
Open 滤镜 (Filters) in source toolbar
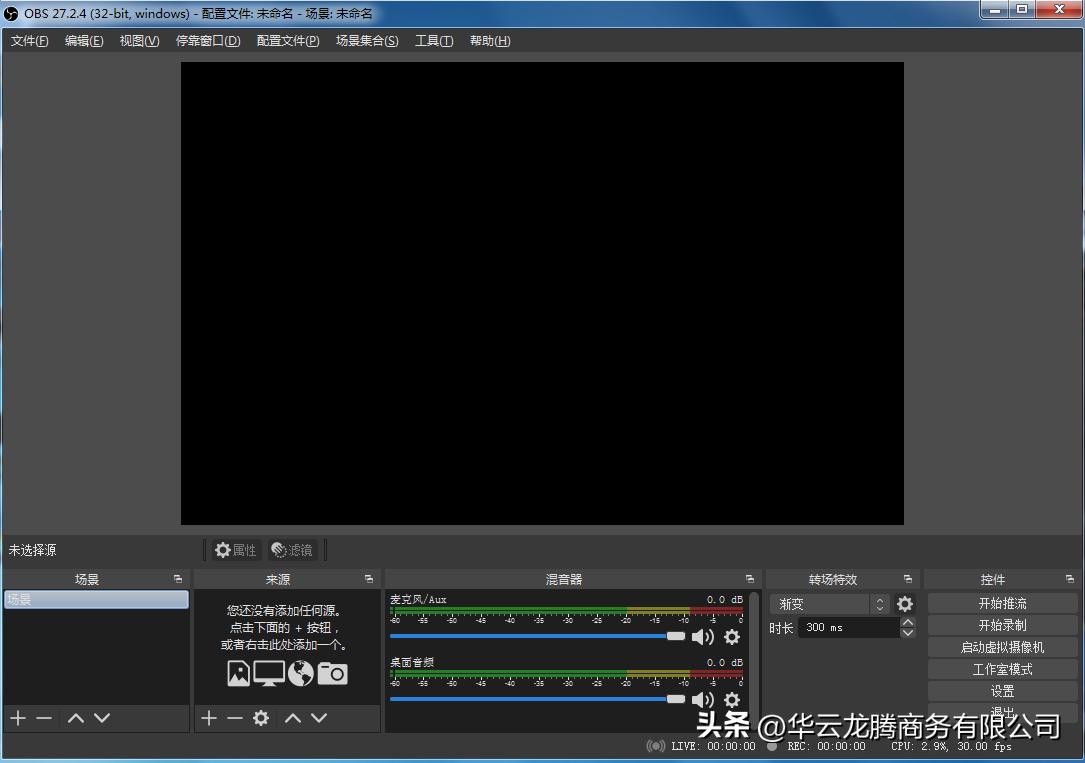coord(292,549)
